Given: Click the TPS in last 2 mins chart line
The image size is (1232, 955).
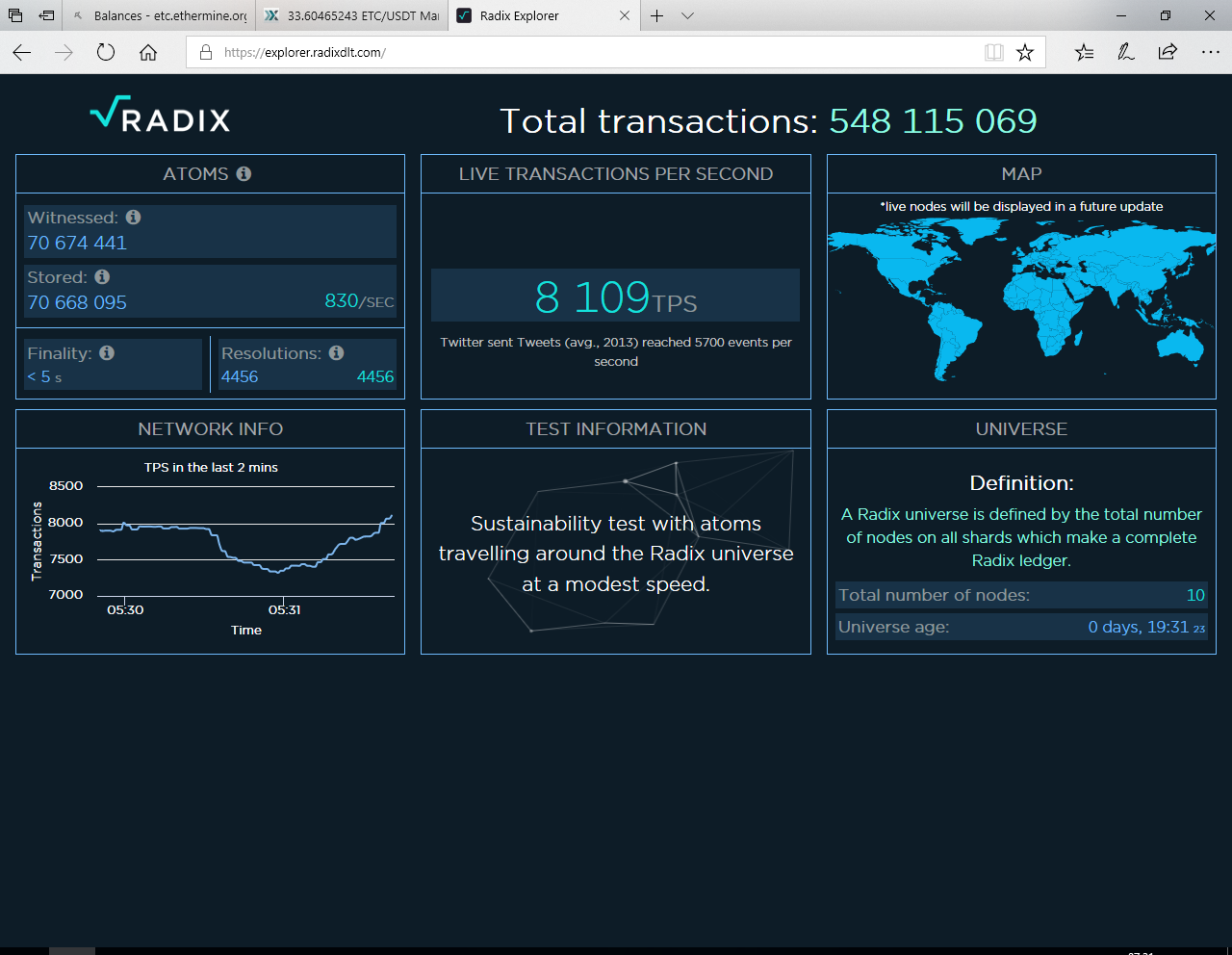Looking at the screenshot, I should [245, 546].
